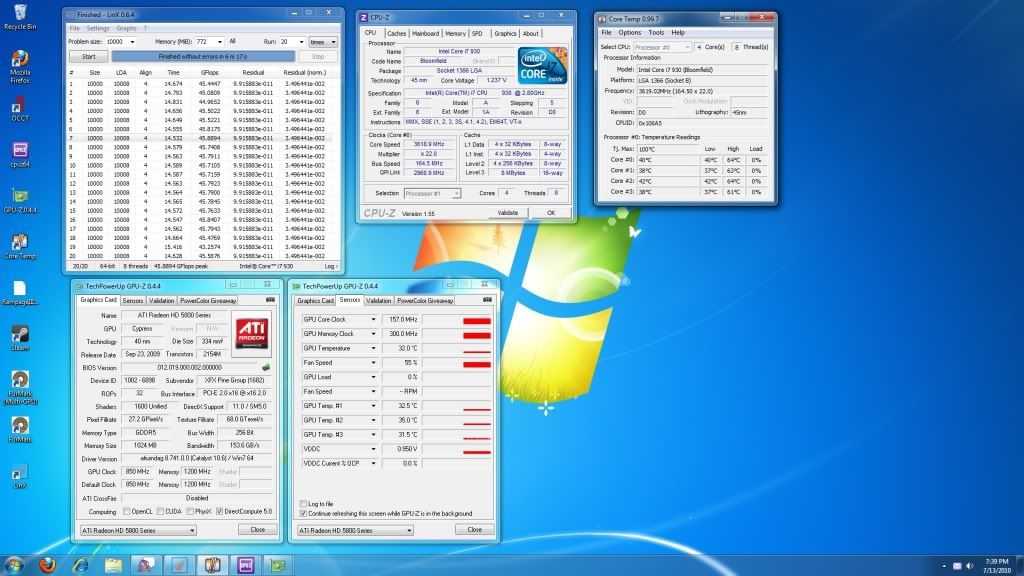Open the CPU-Z processor Selection dropdown
The image size is (1024, 576).
(432, 193)
